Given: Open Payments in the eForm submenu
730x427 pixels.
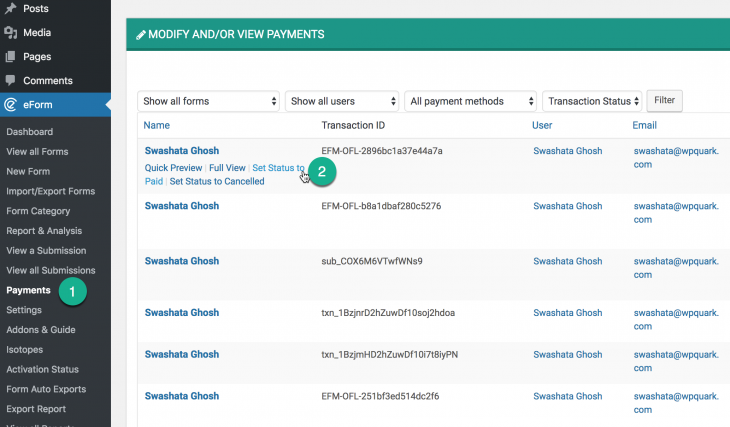Looking at the screenshot, I should (x=28, y=290).
